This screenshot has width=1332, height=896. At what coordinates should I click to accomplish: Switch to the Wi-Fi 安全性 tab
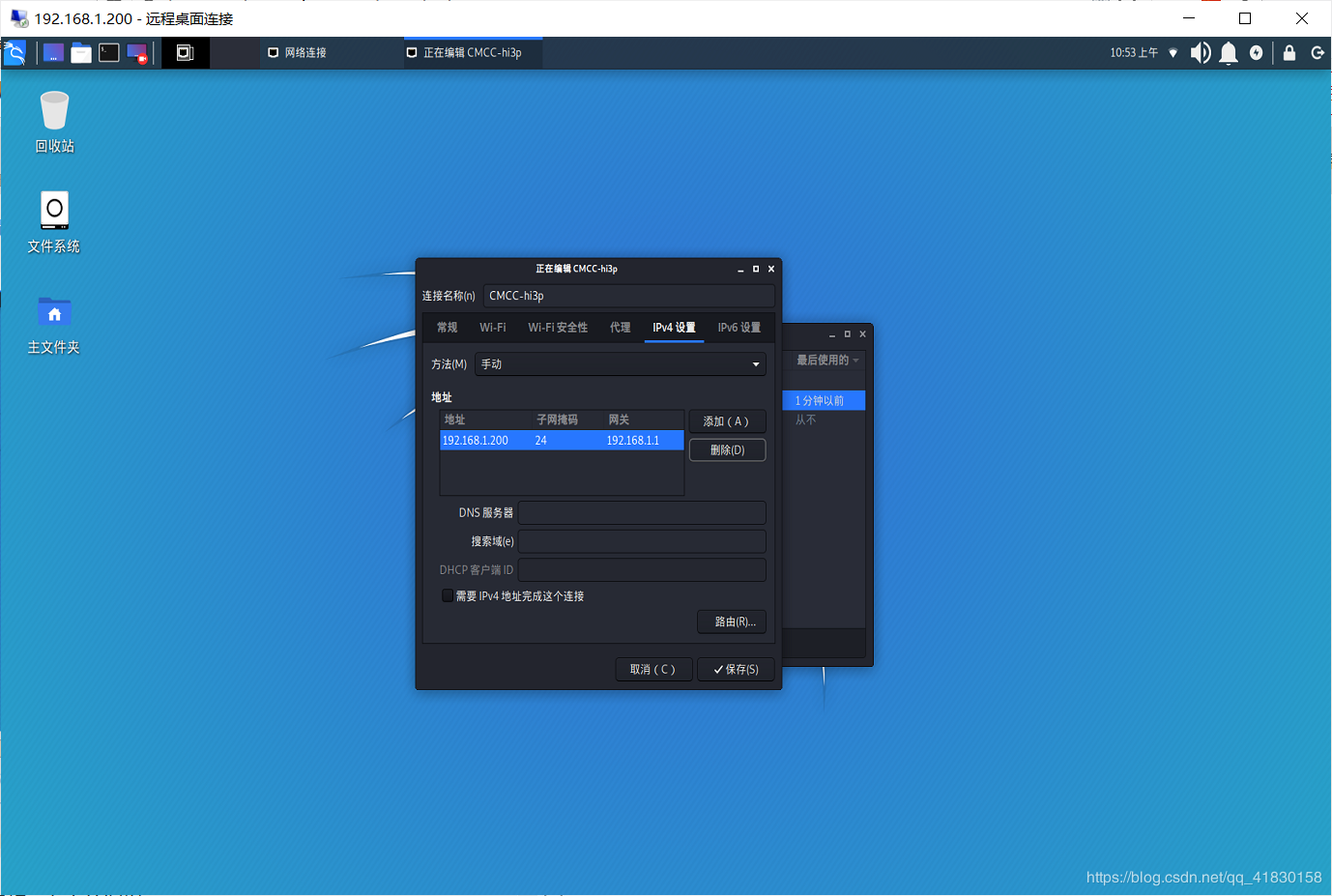click(x=558, y=327)
